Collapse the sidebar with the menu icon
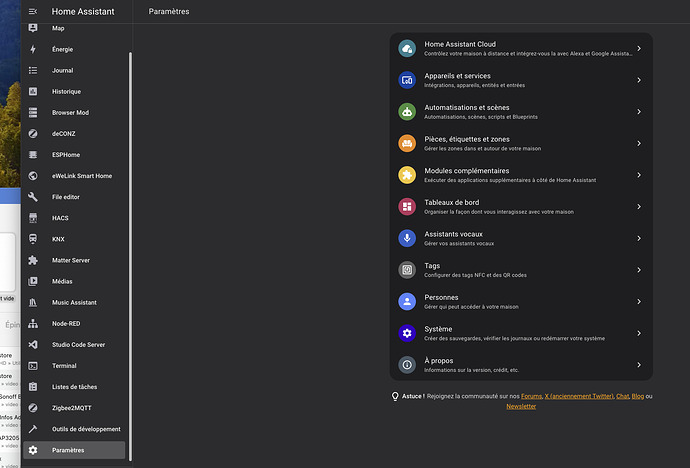The width and height of the screenshot is (690, 468). [x=33, y=11]
